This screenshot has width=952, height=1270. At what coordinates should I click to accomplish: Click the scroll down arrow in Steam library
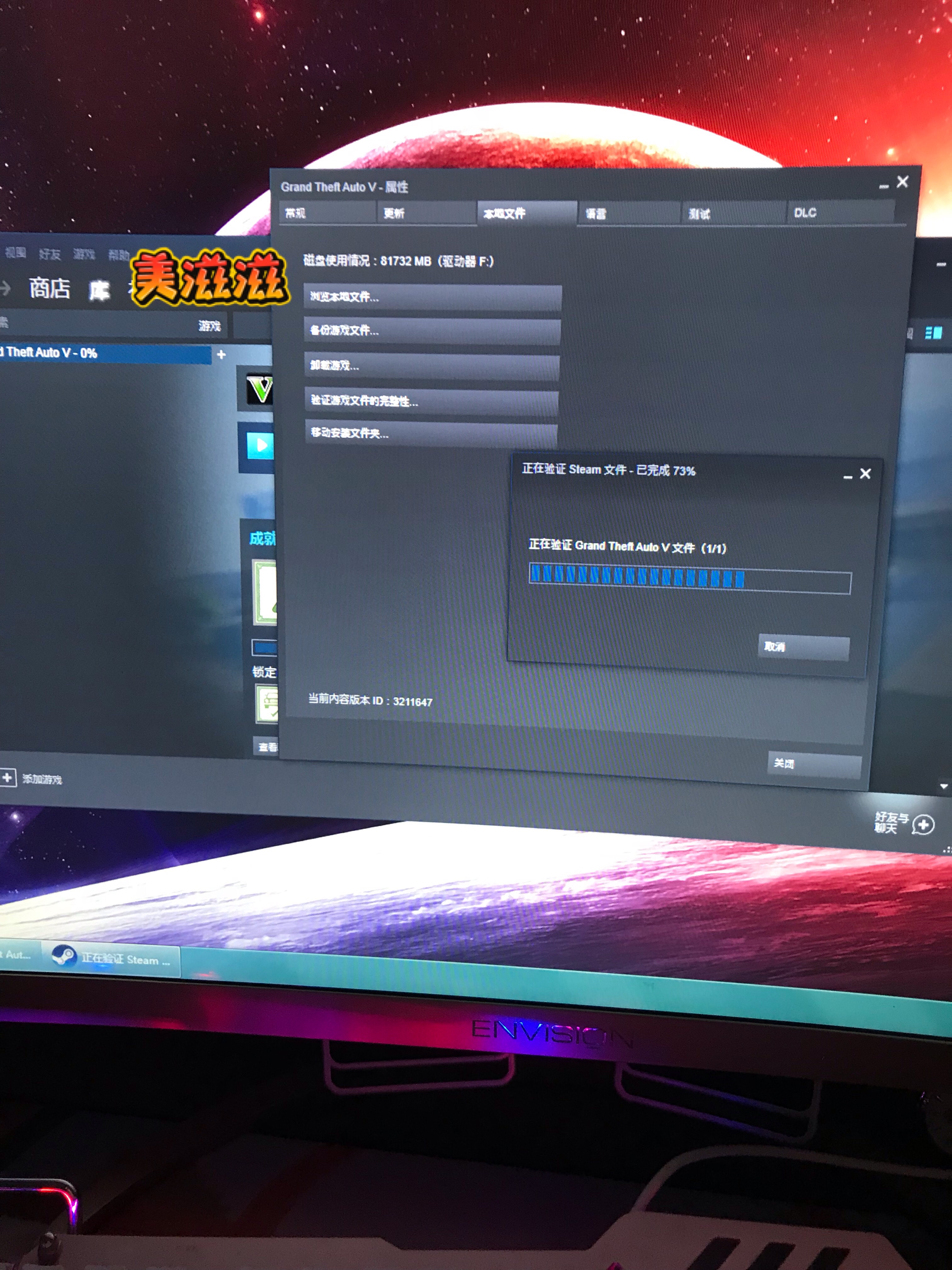tap(944, 787)
